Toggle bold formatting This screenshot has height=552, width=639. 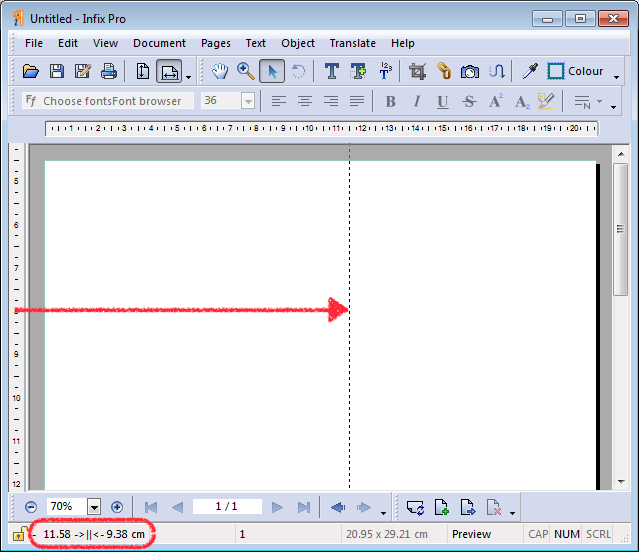point(390,101)
